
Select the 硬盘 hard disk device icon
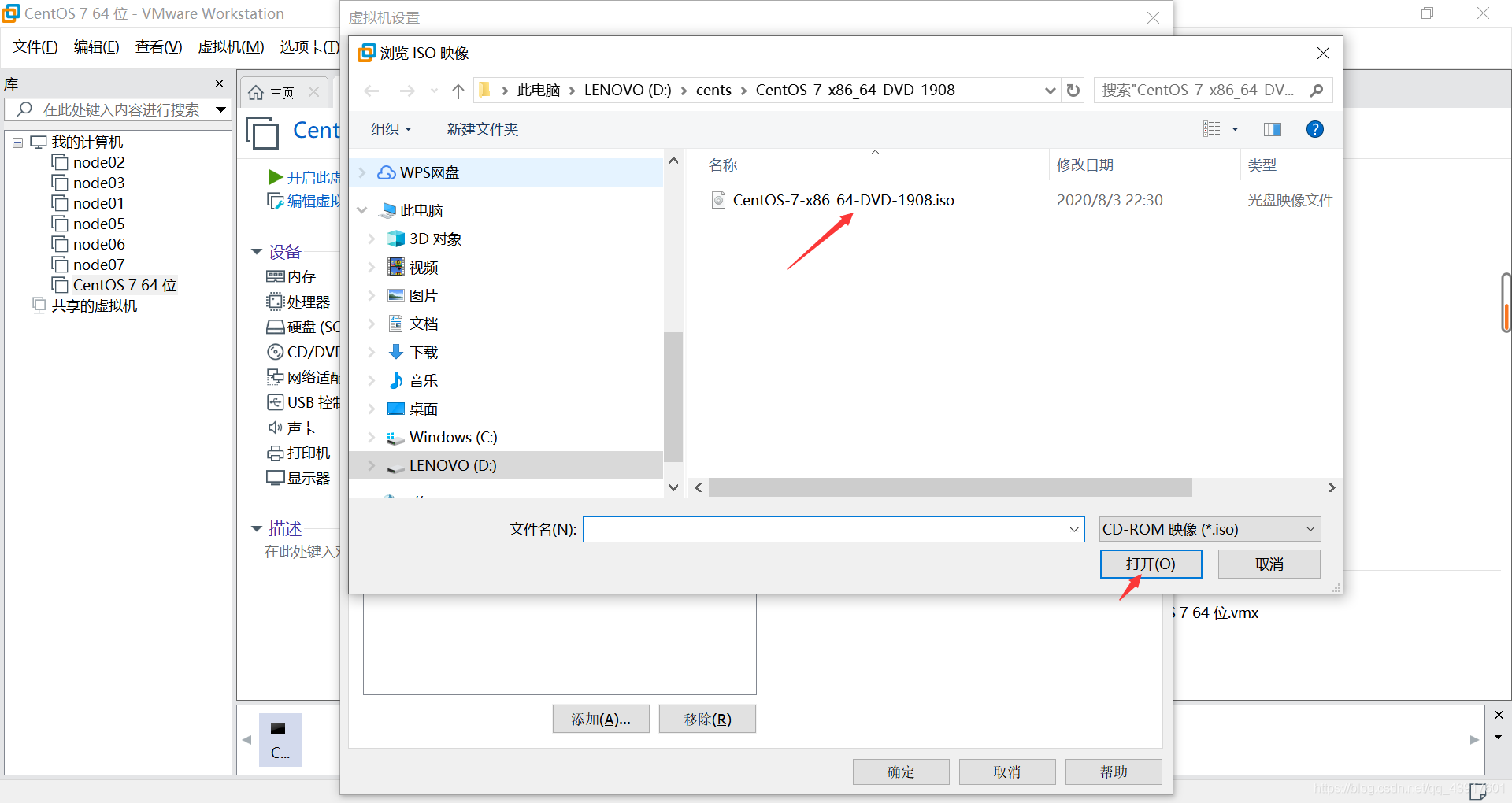[x=276, y=327]
